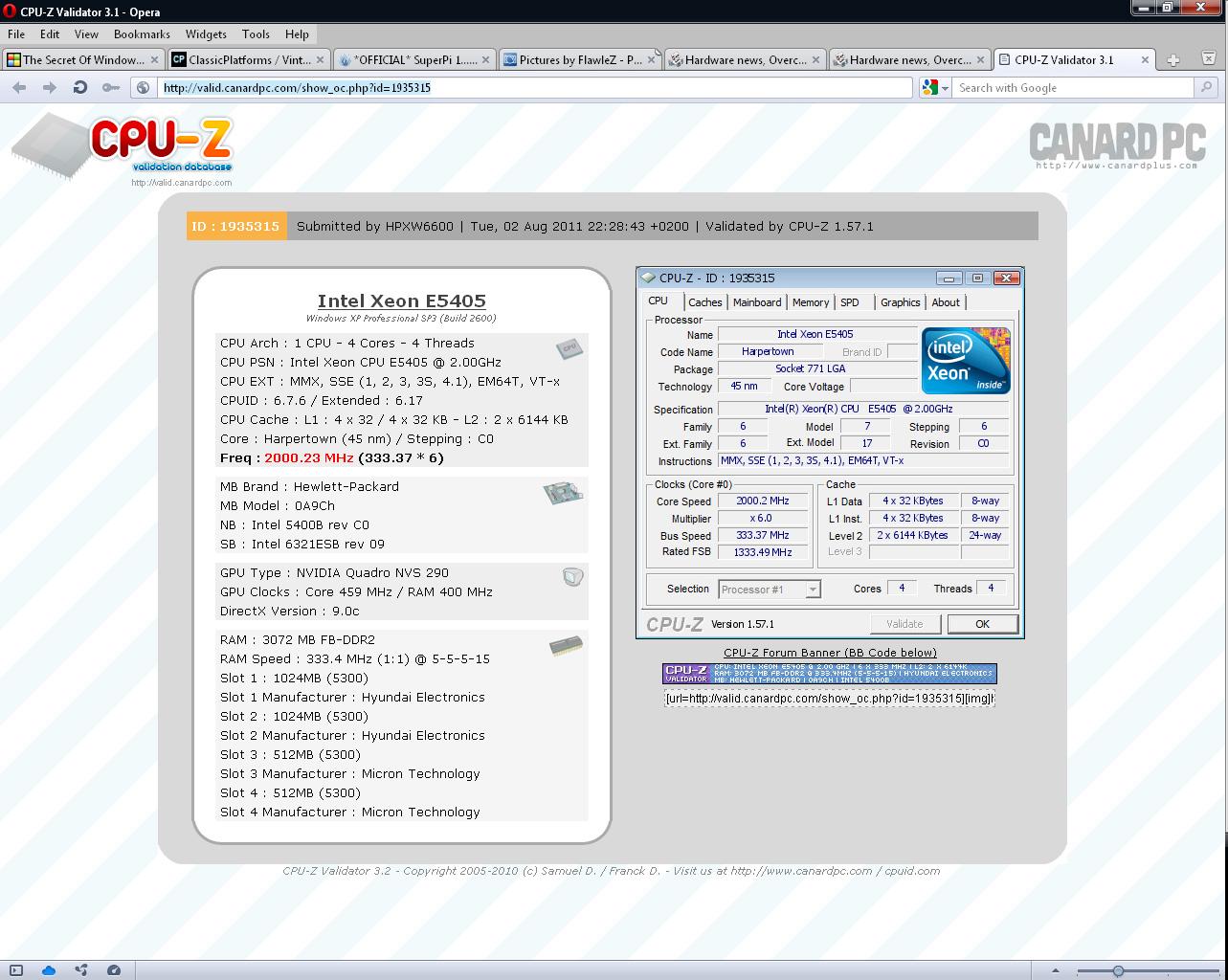The height and width of the screenshot is (980, 1228).
Task: Open a new tab with plus button
Action: (x=1172, y=59)
